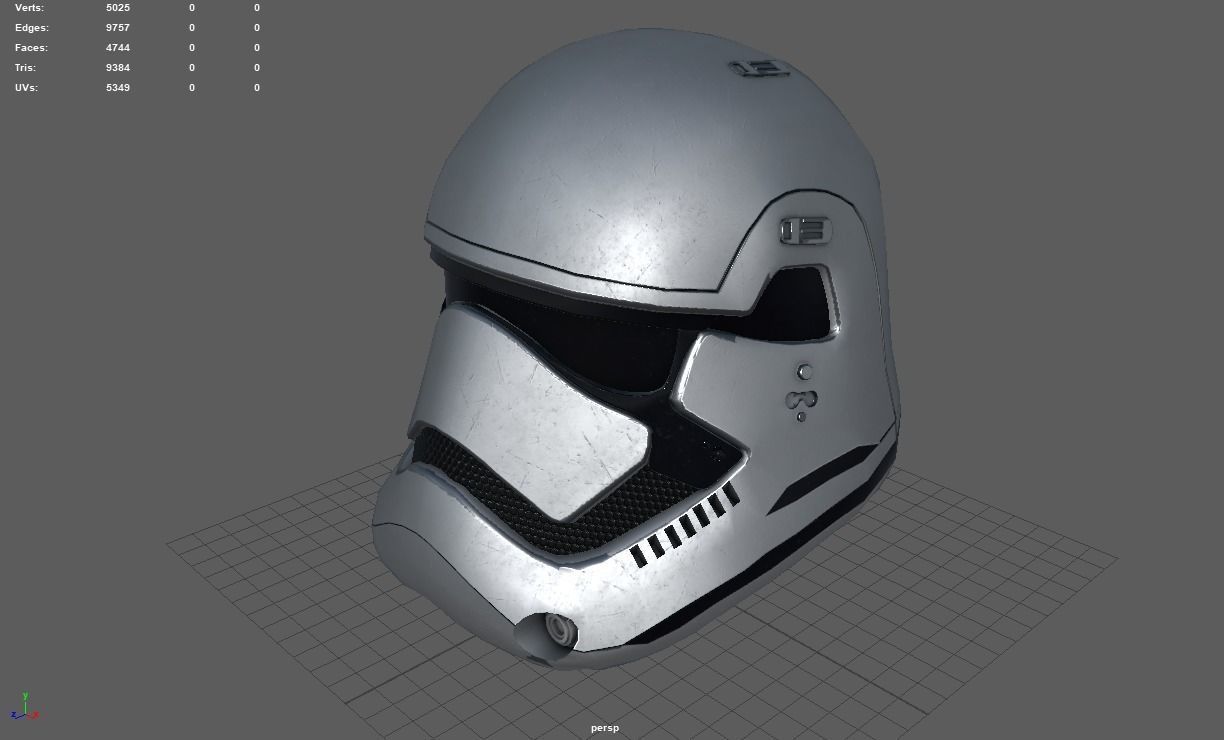
Task: Select the UVs count 5349
Action: [x=118, y=88]
